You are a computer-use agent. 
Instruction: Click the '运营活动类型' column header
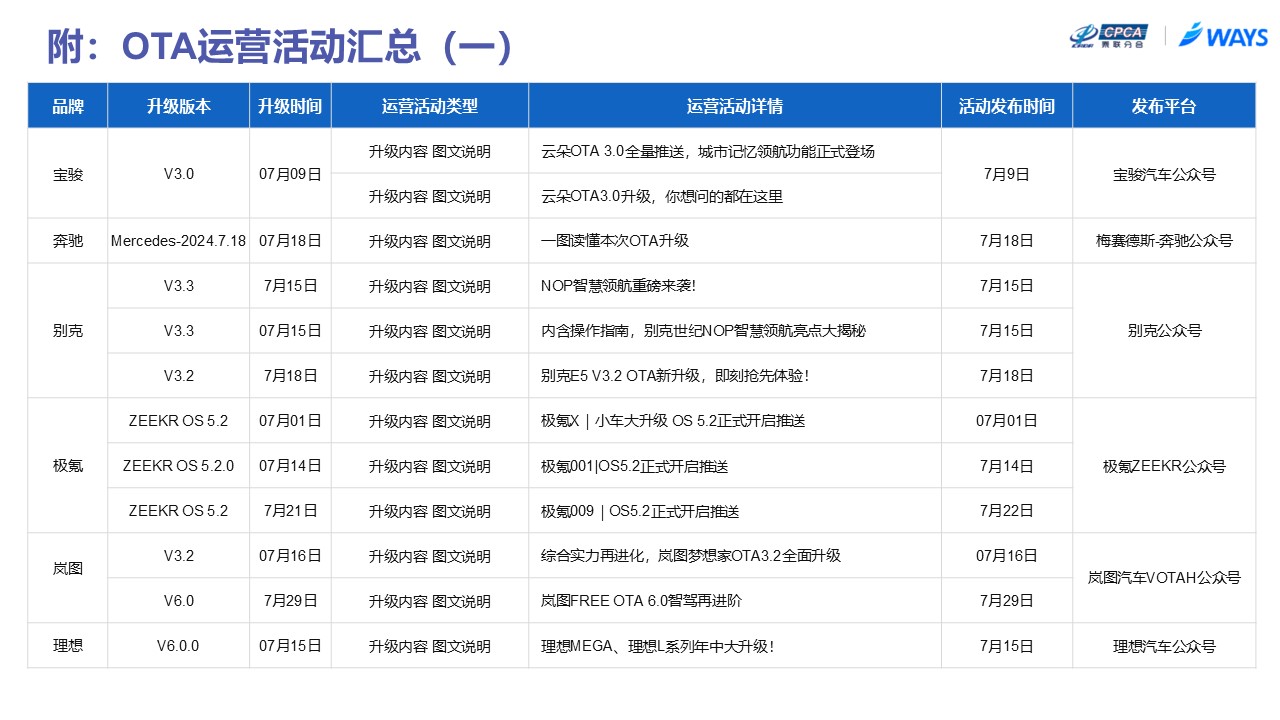(x=430, y=106)
